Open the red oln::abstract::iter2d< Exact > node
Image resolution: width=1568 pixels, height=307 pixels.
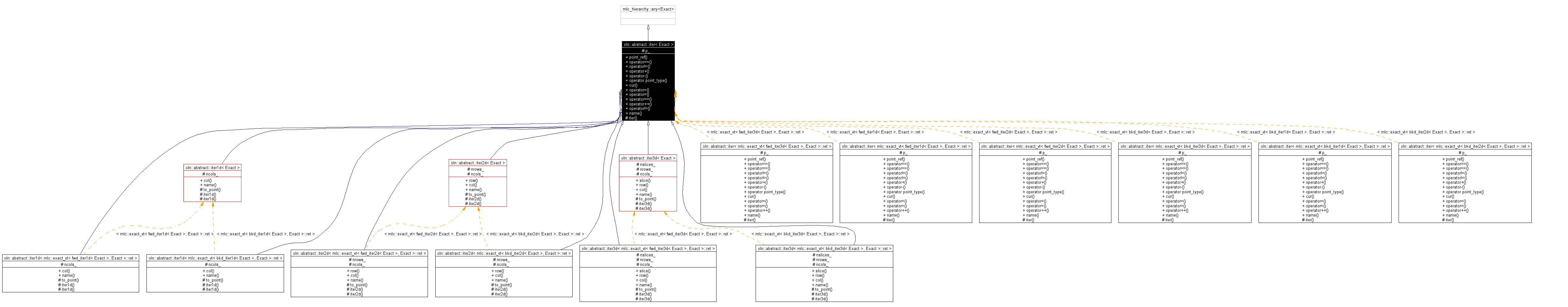(478, 183)
